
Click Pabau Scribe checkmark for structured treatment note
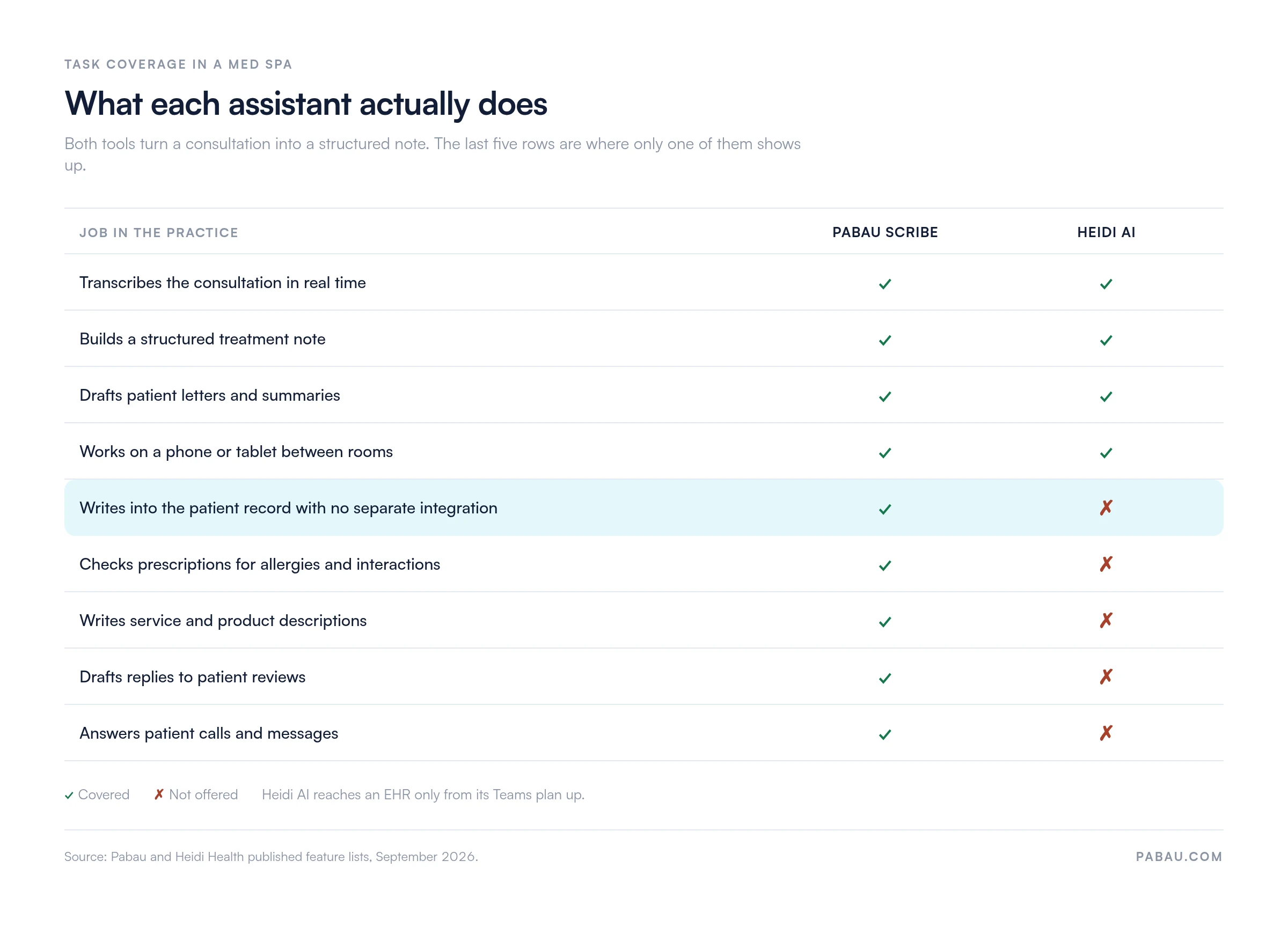point(885,340)
